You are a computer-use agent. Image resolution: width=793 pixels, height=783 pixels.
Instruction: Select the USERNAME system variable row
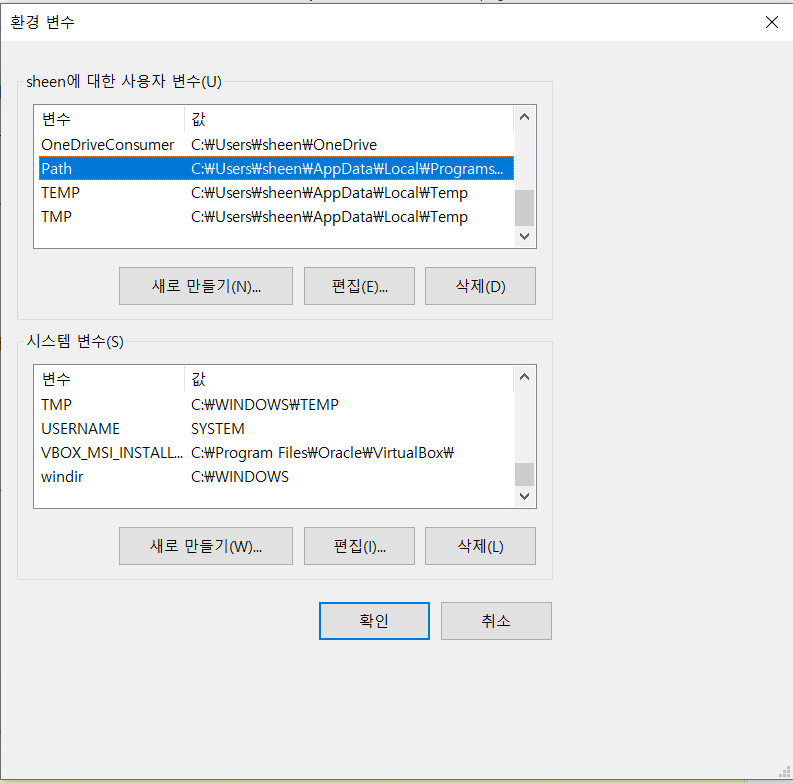pos(276,428)
